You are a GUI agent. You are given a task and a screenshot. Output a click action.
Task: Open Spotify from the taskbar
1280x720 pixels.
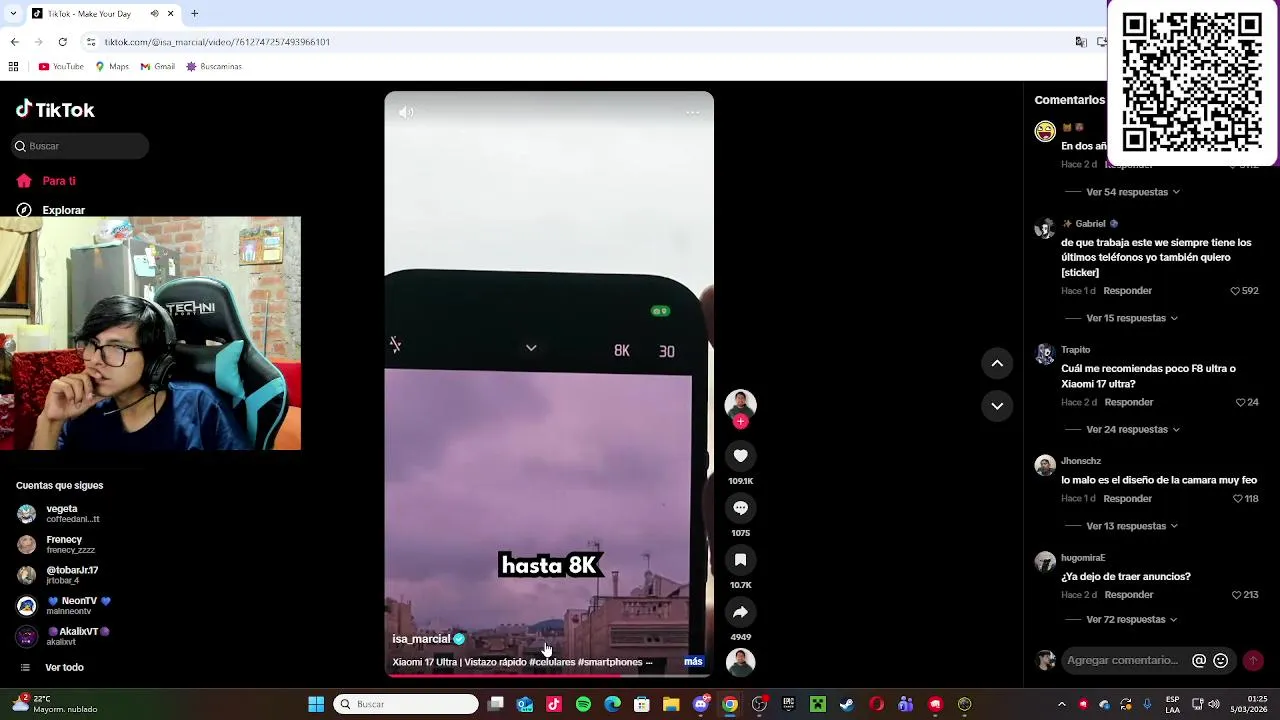point(583,704)
